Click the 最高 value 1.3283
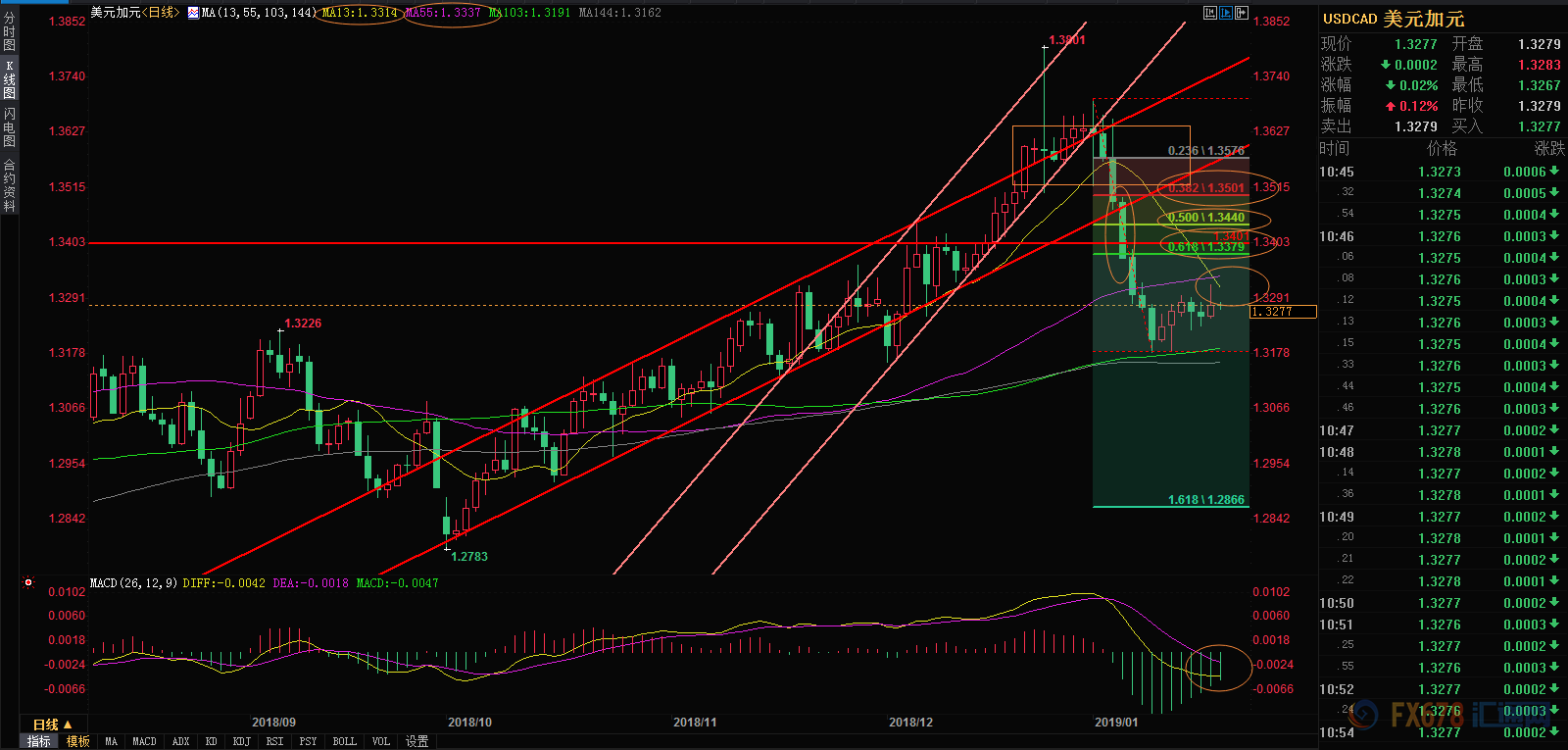Image resolution: width=1568 pixels, height=750 pixels. [1540, 65]
